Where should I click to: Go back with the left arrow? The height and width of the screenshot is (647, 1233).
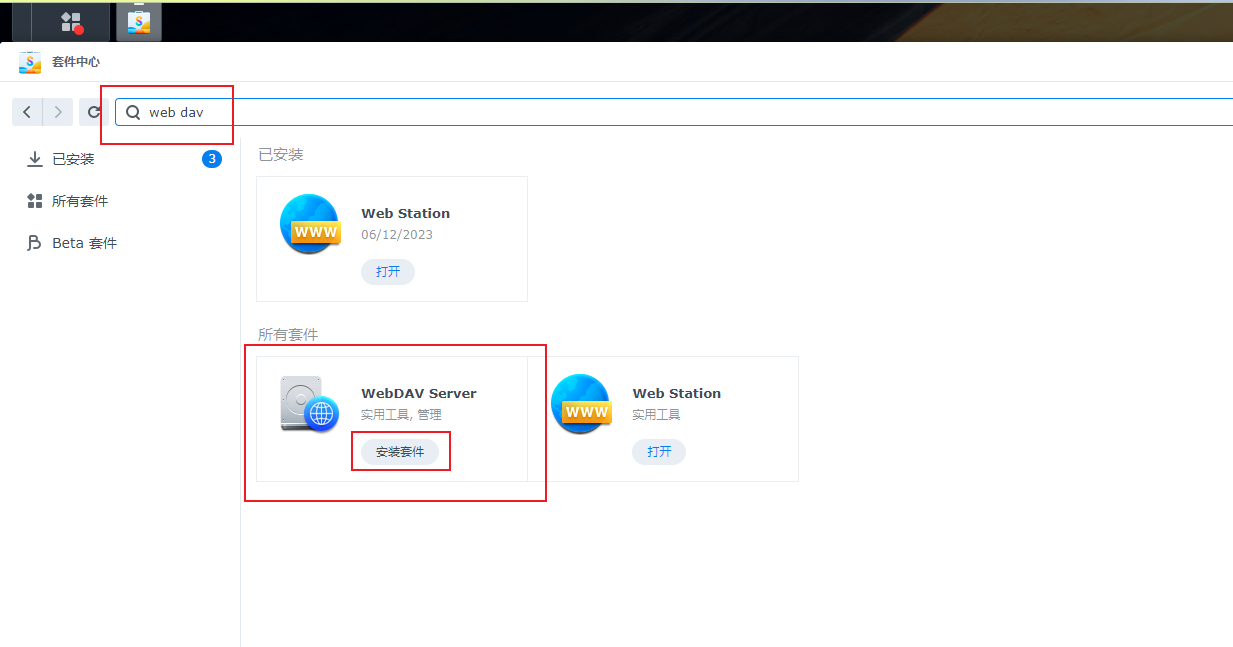coord(27,112)
